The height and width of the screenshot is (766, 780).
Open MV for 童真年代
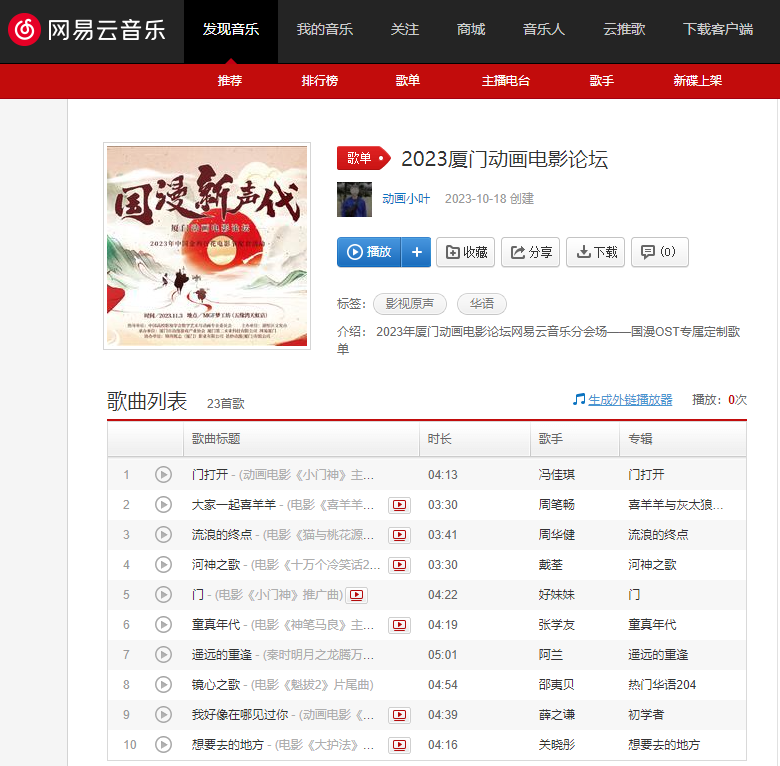[399, 625]
